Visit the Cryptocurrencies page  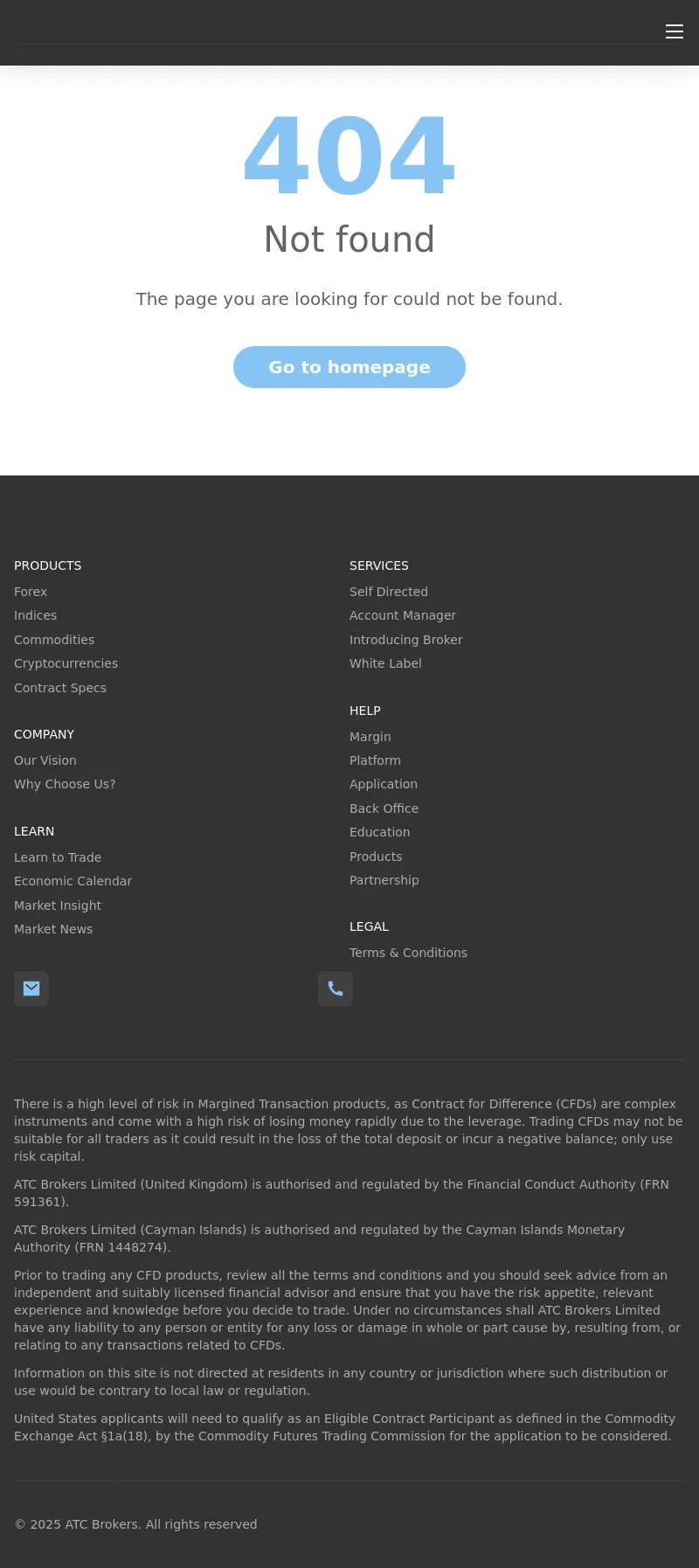click(66, 663)
